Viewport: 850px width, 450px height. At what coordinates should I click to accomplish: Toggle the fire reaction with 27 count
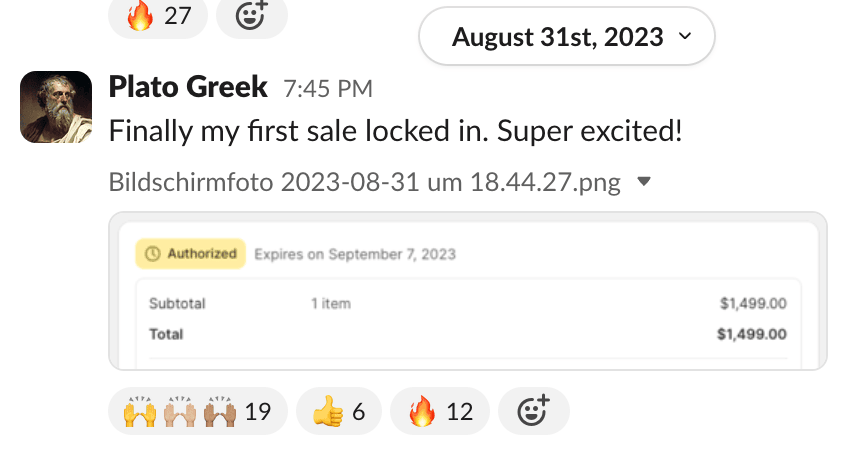[157, 17]
